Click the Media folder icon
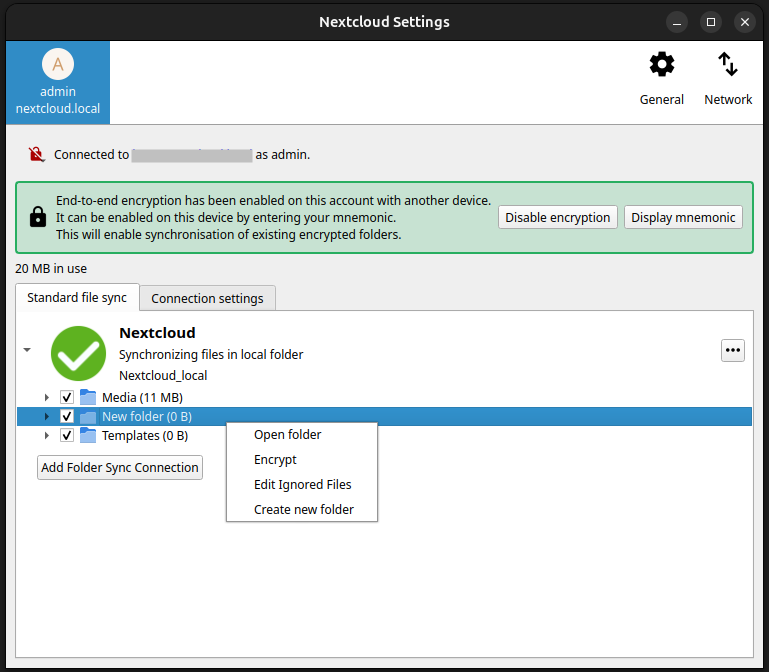Viewport: 769px width, 672px height. pos(88,397)
